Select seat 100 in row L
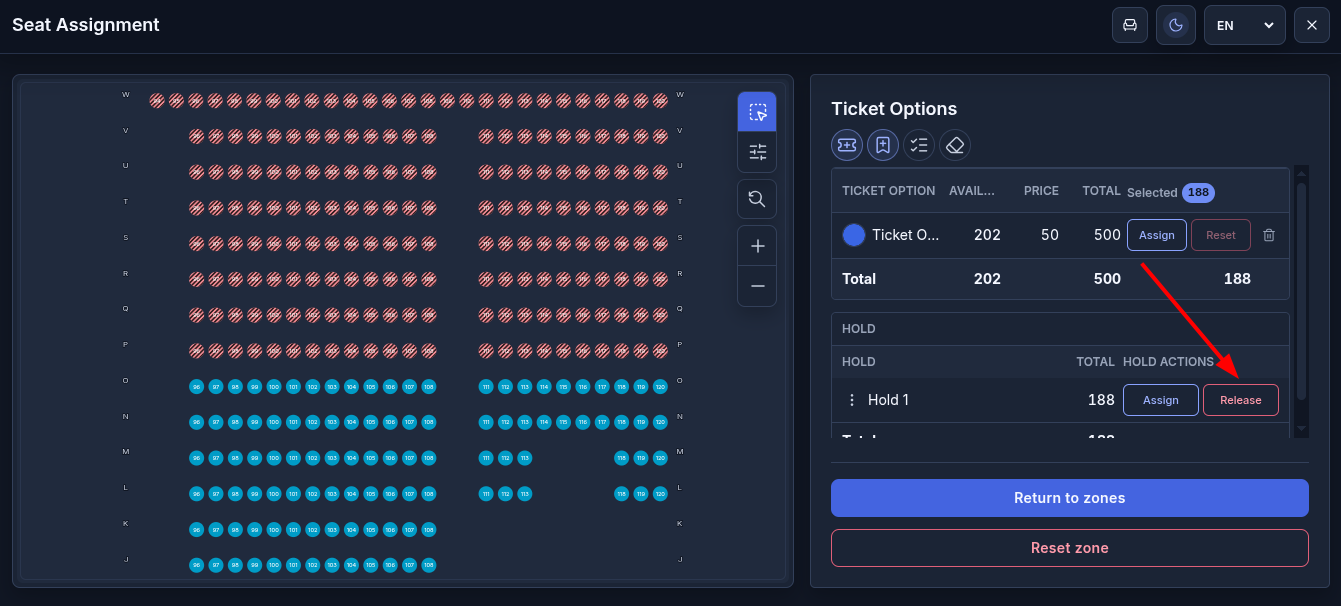 (273, 494)
